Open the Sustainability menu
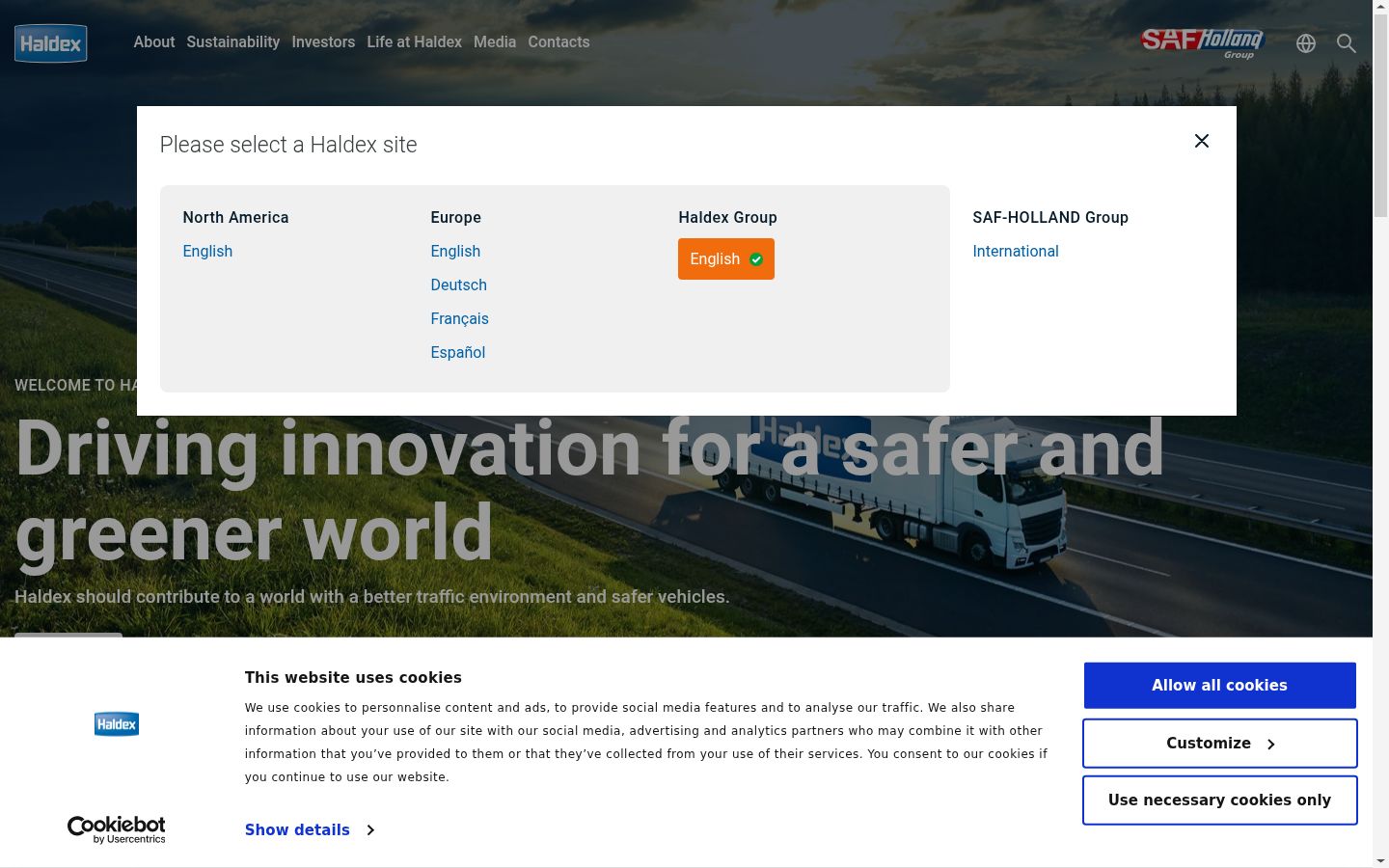1389x868 pixels. [233, 42]
